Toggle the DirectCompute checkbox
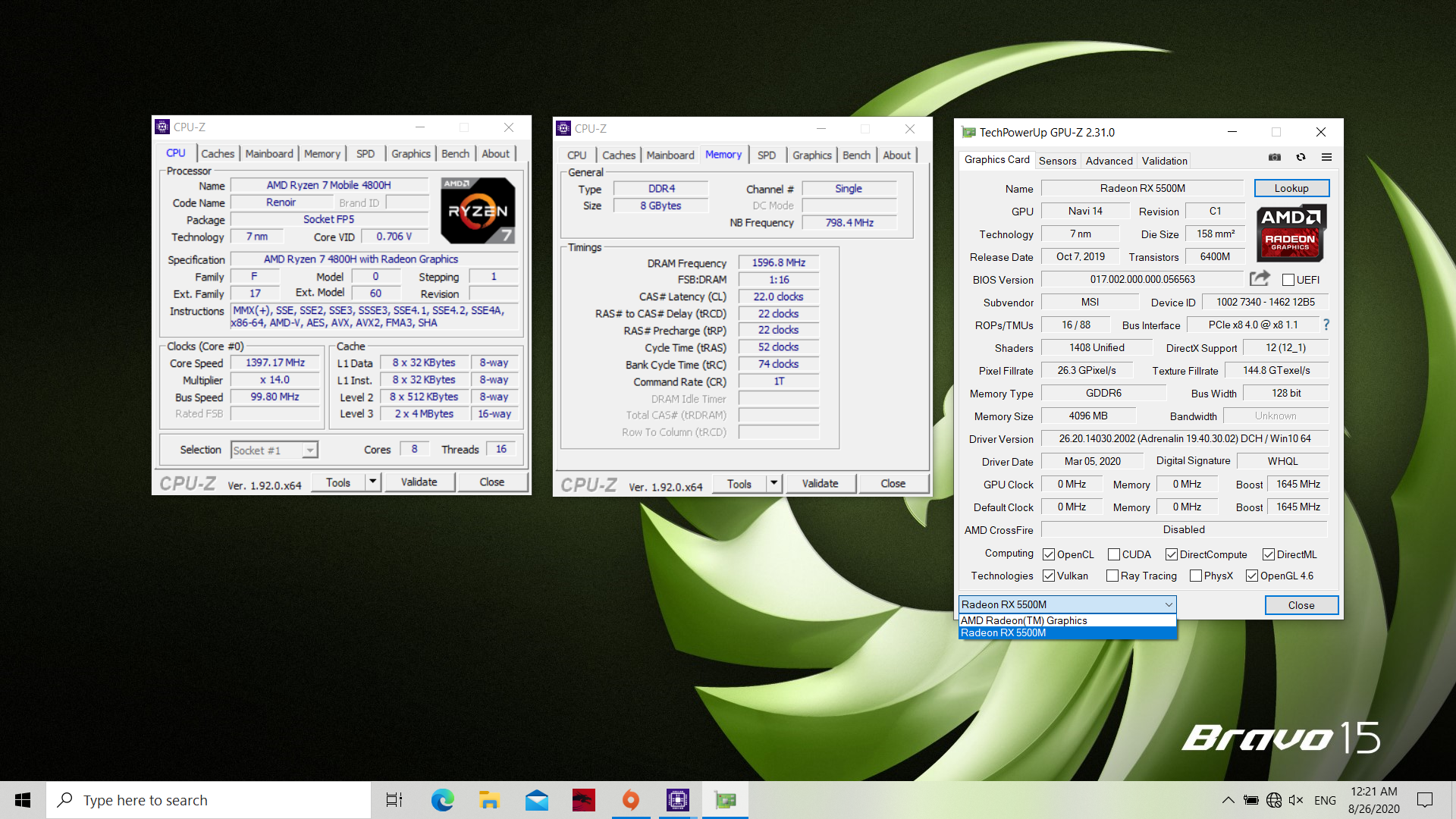1456x819 pixels. tap(1172, 554)
